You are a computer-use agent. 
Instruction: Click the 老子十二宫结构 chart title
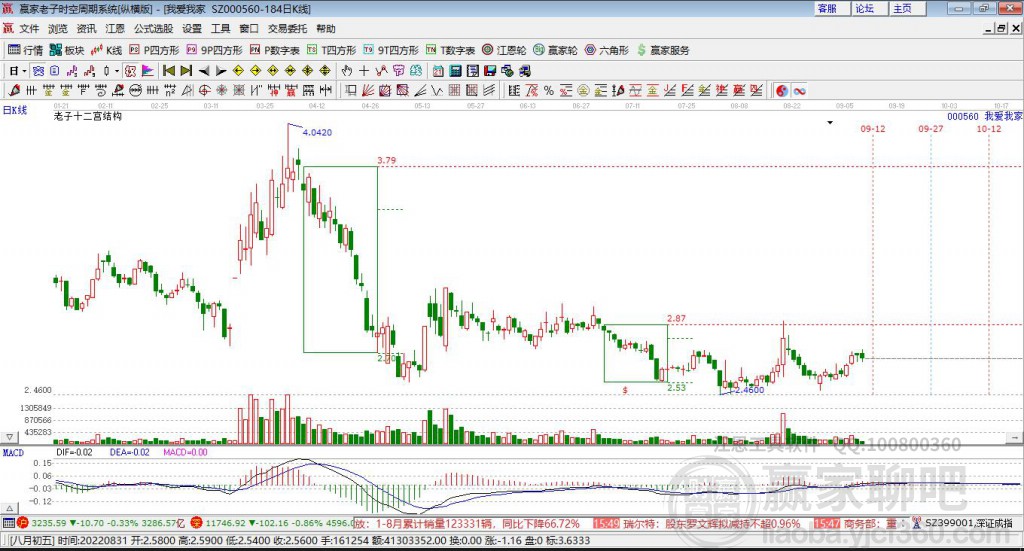[x=88, y=116]
